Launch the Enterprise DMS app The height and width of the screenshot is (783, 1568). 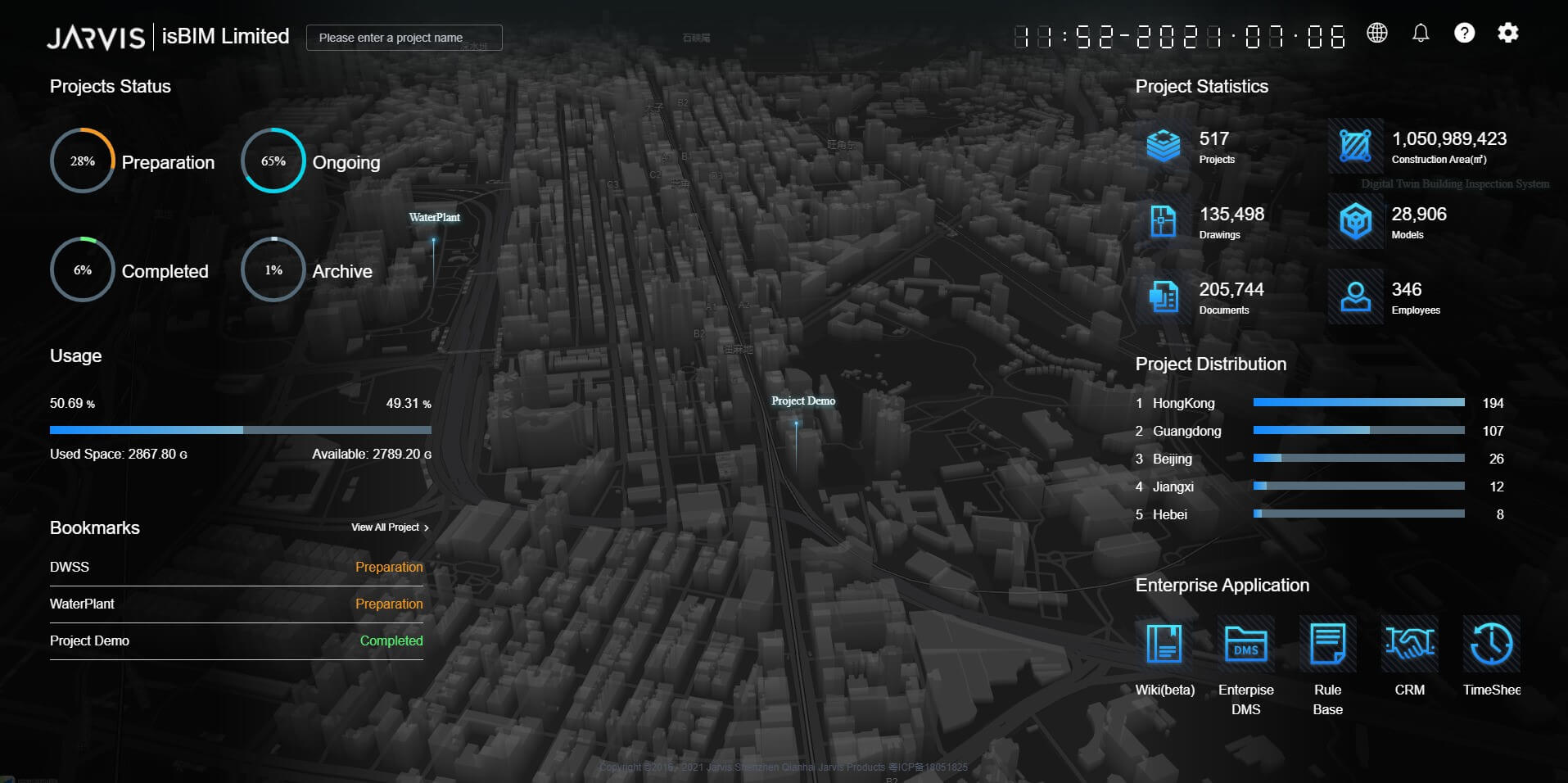[x=1245, y=644]
